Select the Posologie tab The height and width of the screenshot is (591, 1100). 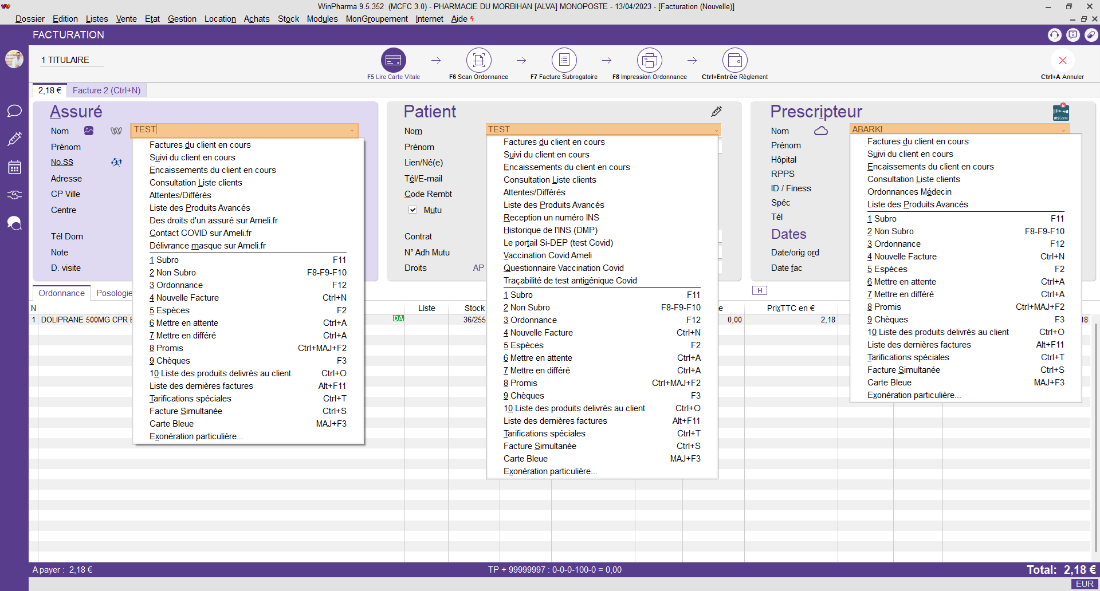(113, 293)
